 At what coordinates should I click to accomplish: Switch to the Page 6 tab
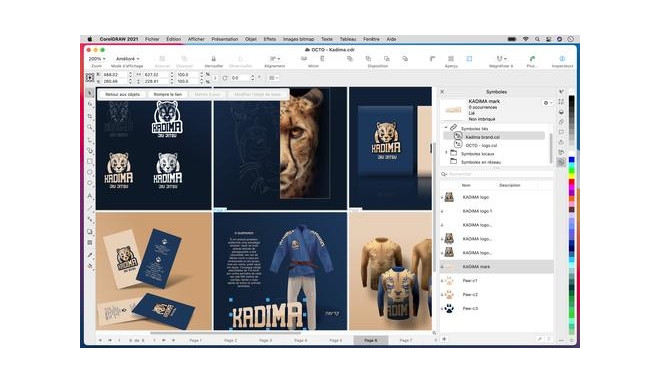(x=371, y=340)
